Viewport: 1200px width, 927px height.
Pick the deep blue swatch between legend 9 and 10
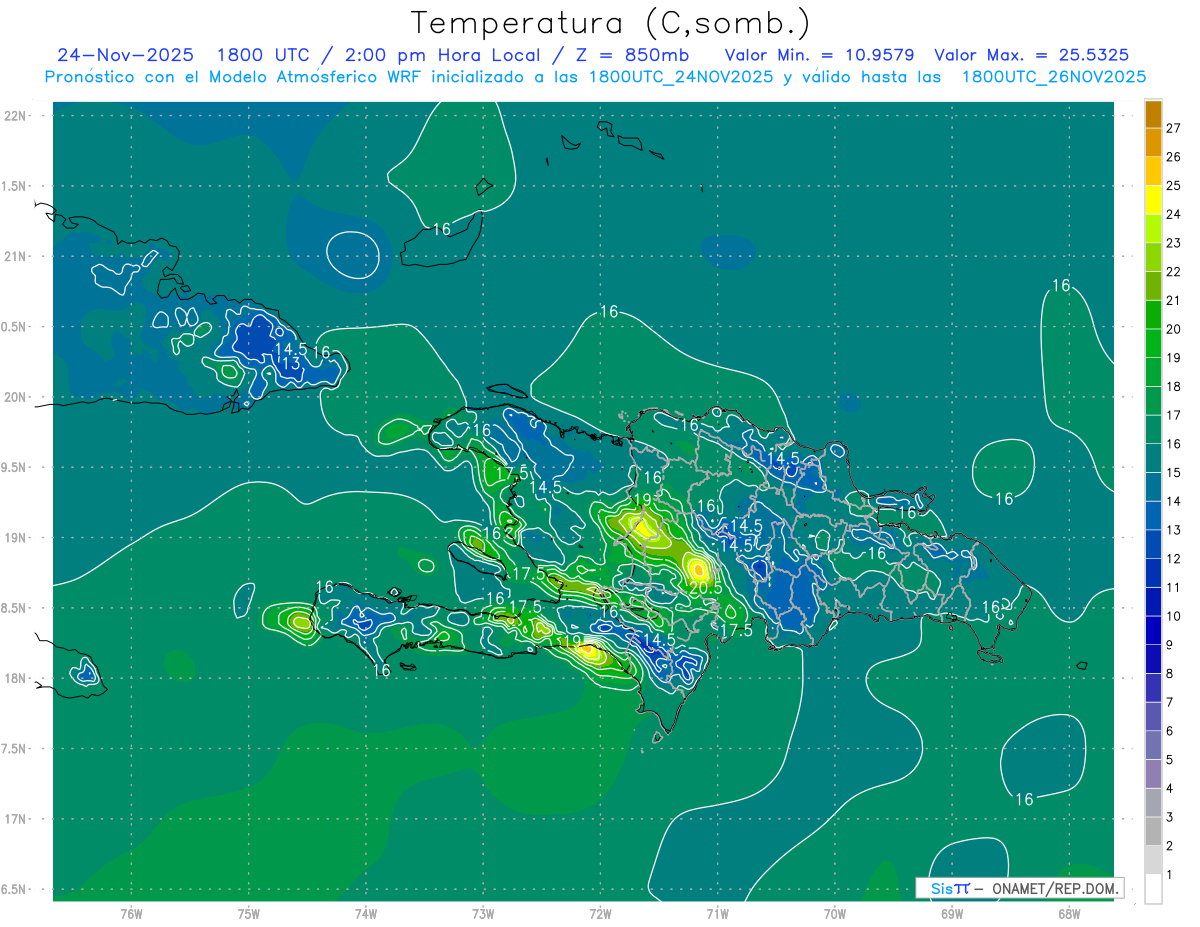click(1153, 630)
